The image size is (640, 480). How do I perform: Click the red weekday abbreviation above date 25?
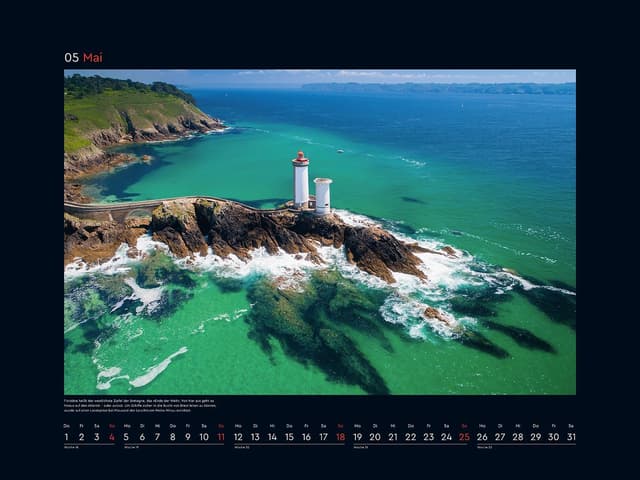[x=464, y=426]
